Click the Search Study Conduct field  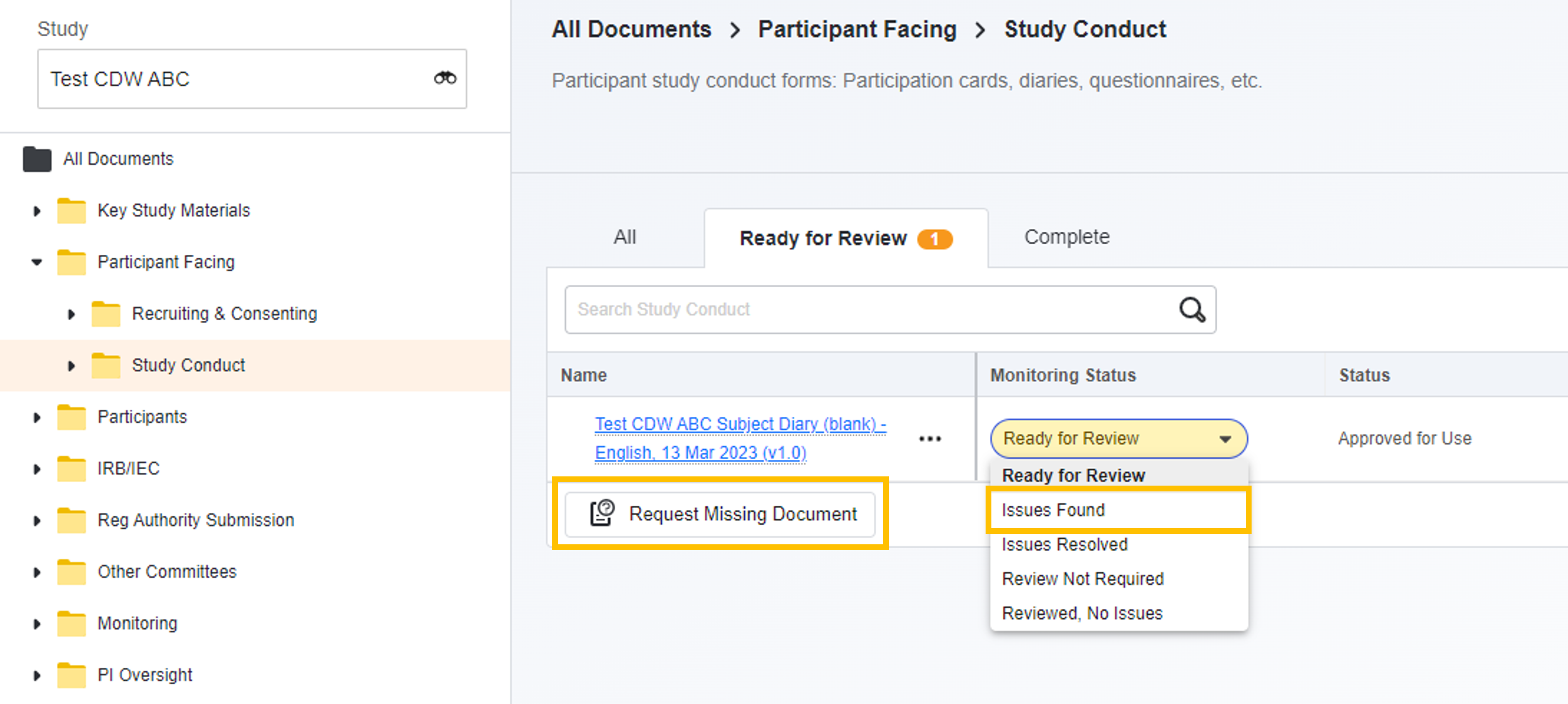(x=871, y=310)
